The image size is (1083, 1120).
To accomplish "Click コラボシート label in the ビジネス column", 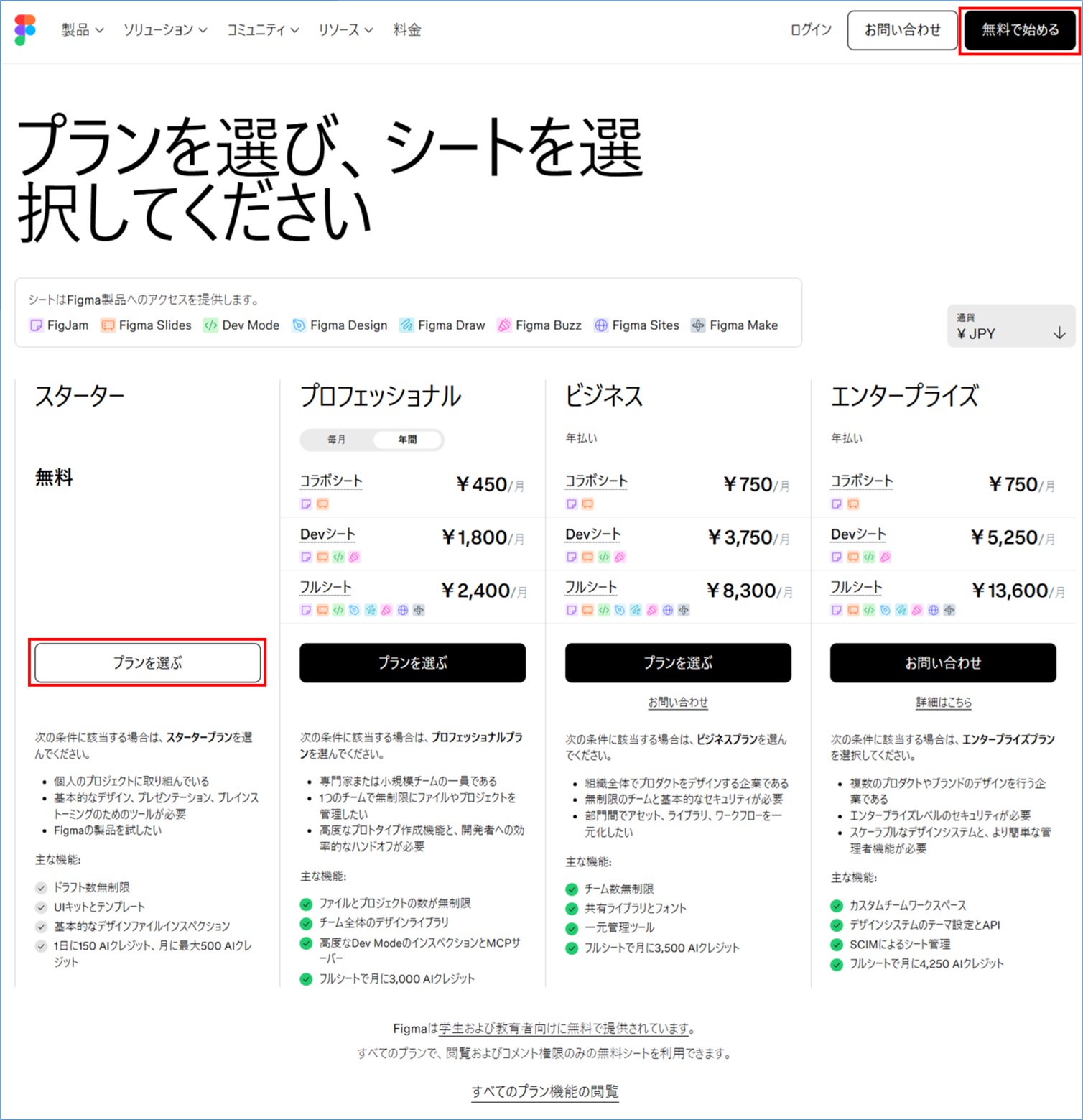I will (596, 481).
